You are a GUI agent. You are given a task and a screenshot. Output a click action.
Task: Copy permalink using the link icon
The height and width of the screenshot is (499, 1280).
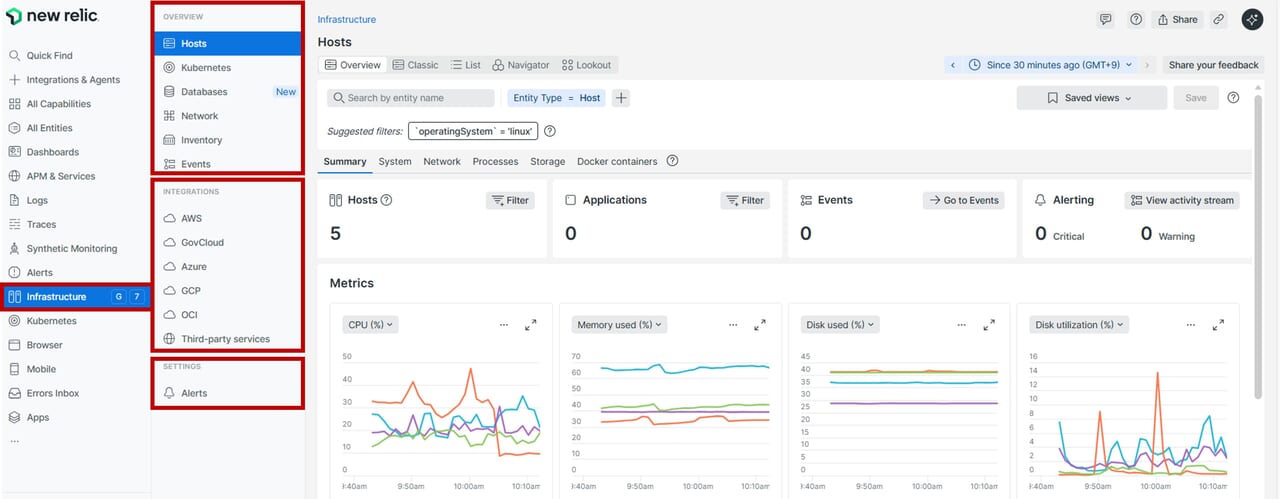[1218, 19]
